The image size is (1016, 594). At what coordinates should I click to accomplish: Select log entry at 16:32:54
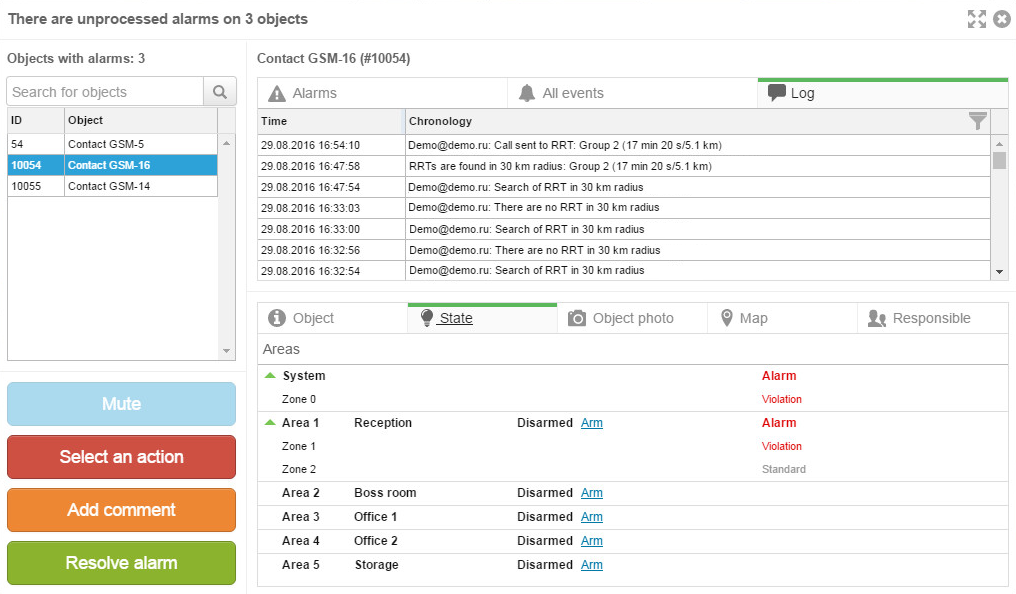pyautogui.click(x=624, y=271)
